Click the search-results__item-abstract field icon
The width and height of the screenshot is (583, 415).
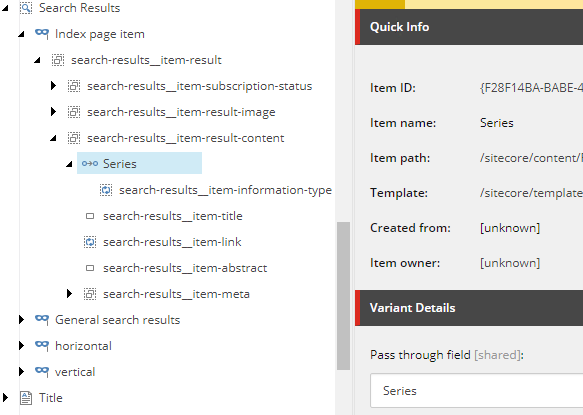pos(90,268)
